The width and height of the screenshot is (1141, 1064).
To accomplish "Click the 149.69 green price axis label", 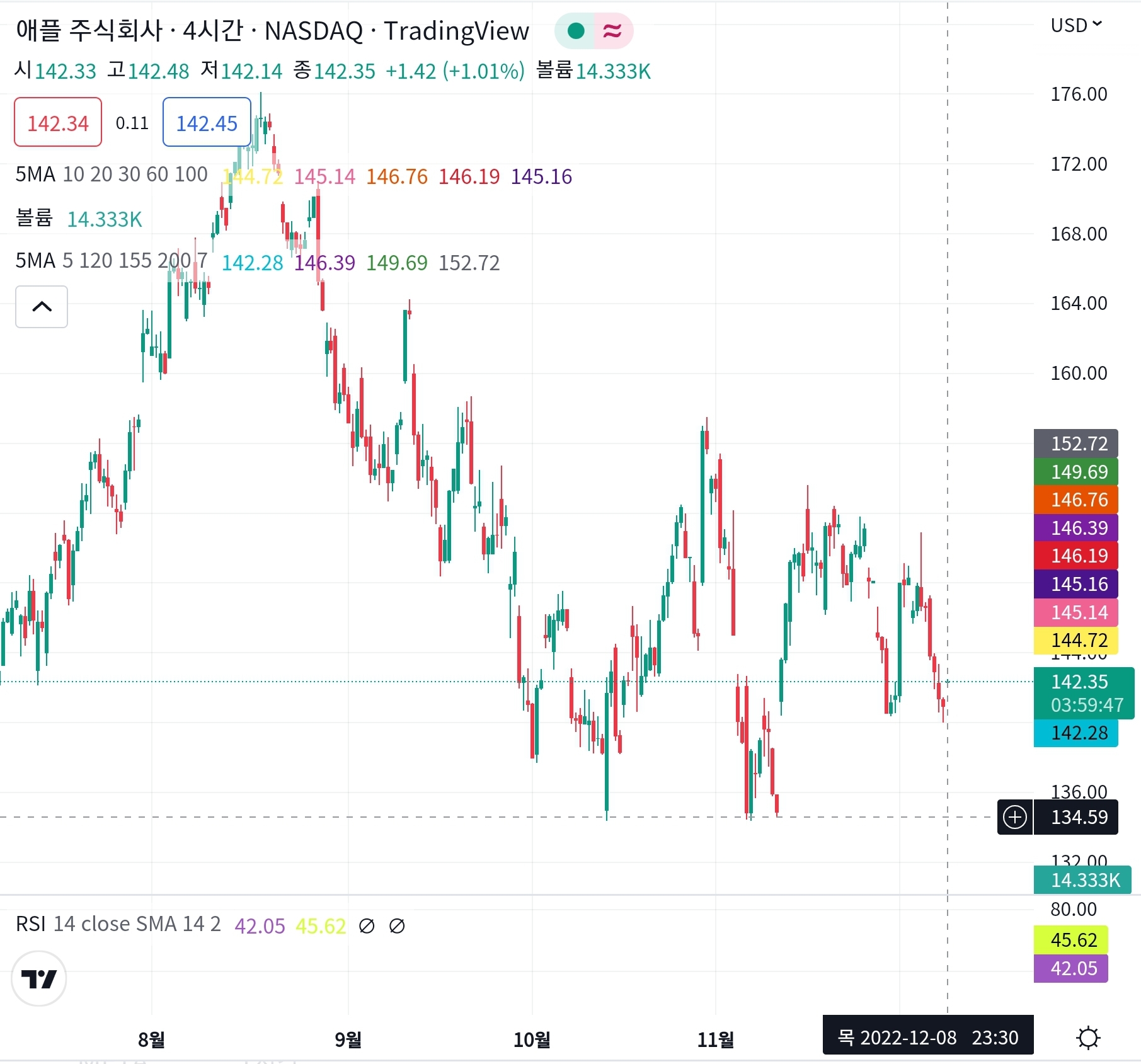I will coord(1076,472).
